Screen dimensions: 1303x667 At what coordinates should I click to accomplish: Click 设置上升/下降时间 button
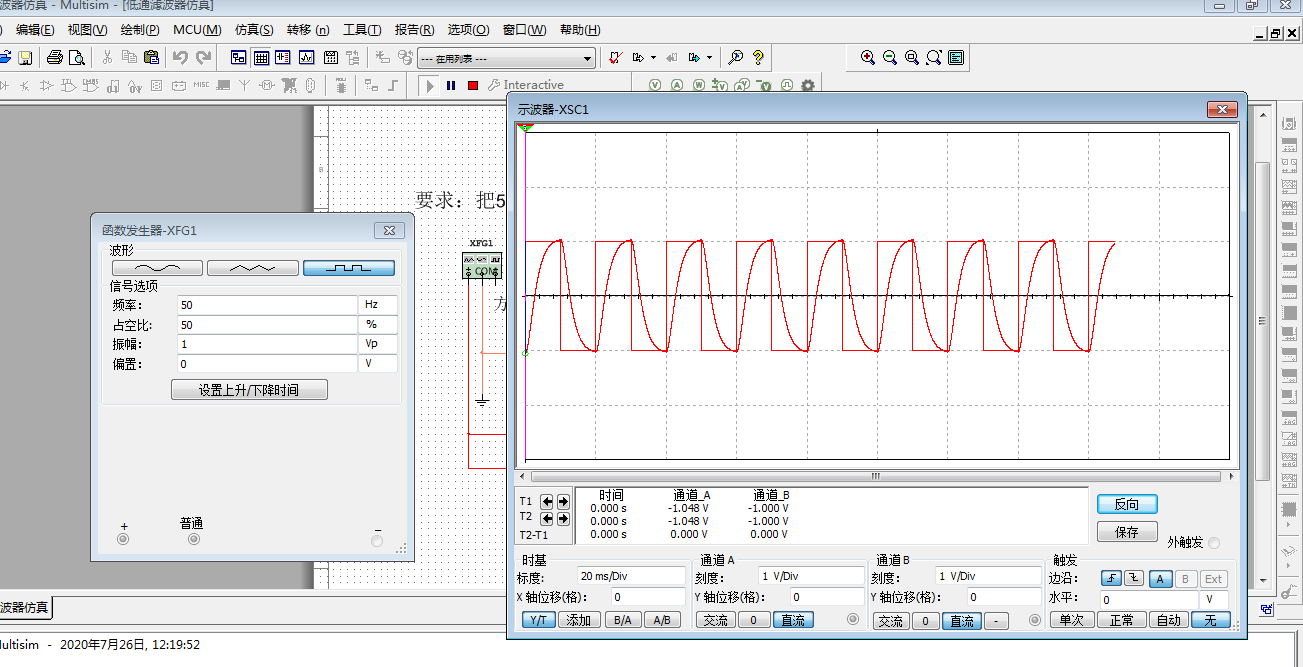tap(249, 390)
